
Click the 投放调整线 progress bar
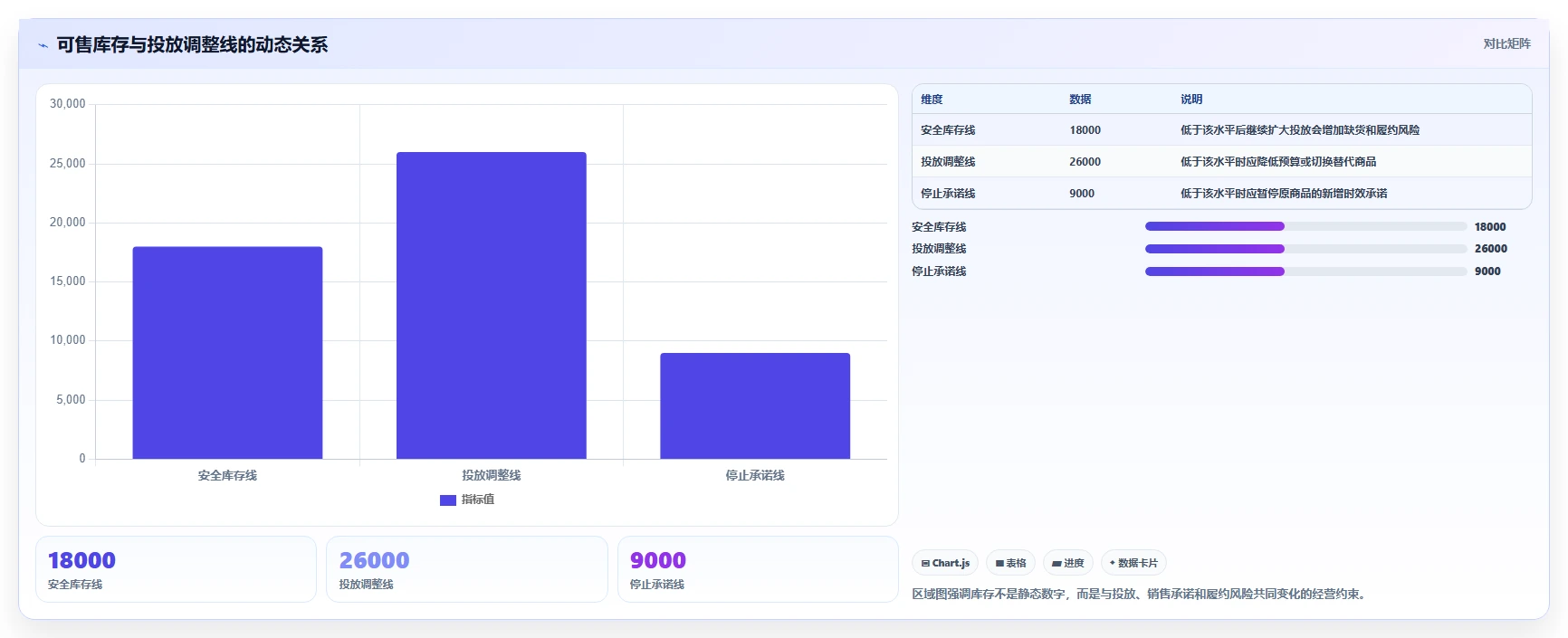1305,249
